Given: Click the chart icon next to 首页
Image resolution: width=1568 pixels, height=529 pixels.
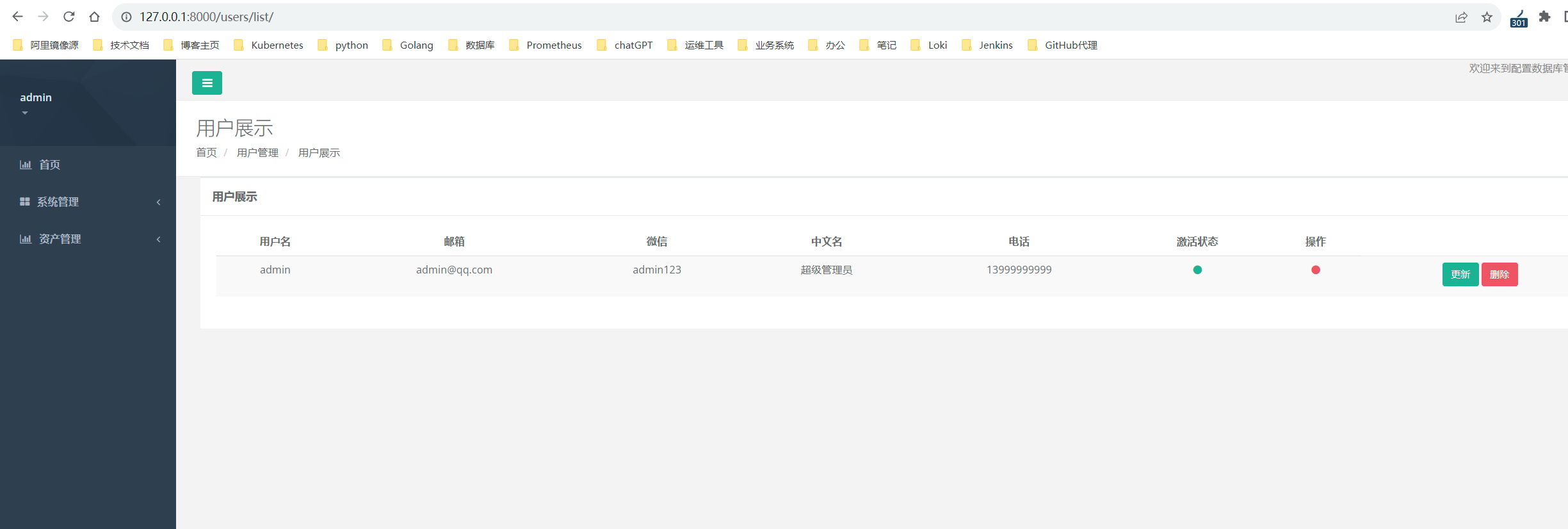Looking at the screenshot, I should click(26, 165).
